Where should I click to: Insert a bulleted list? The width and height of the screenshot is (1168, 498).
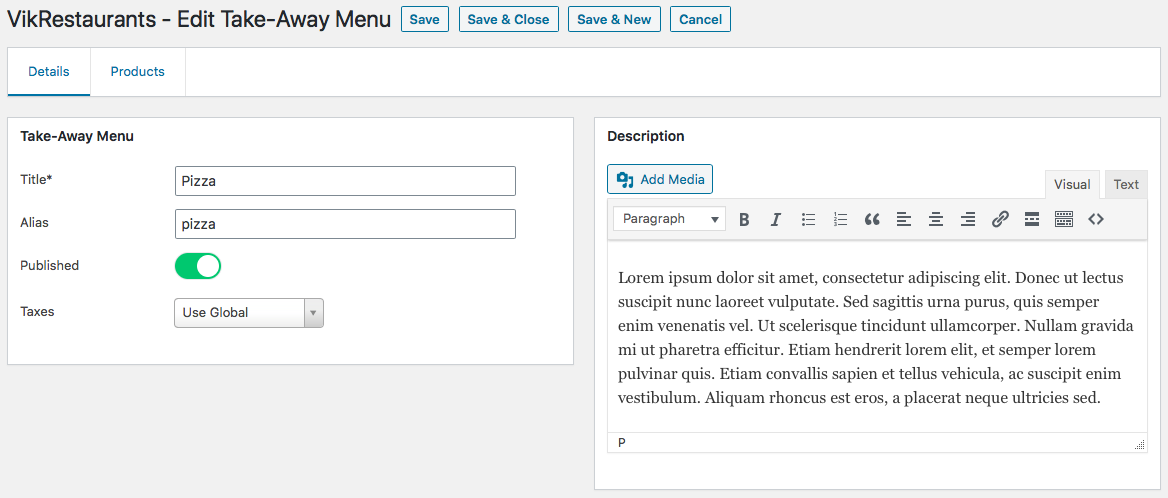coord(808,219)
